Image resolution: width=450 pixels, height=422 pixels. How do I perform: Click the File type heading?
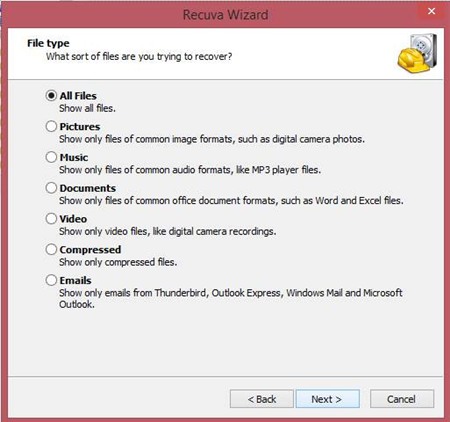click(x=48, y=43)
